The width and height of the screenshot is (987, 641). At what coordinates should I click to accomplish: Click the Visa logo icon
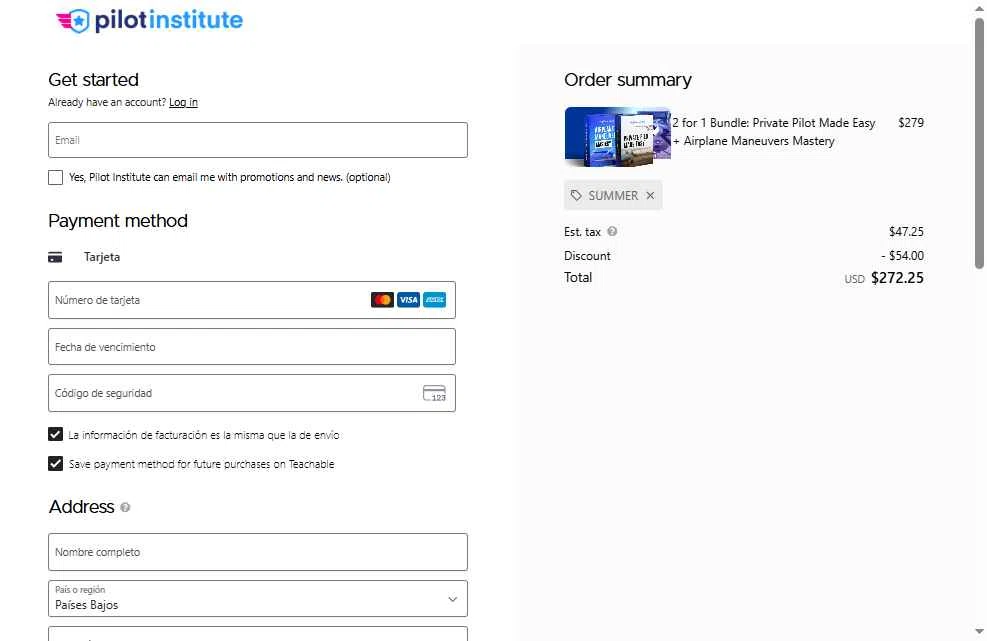tap(409, 300)
